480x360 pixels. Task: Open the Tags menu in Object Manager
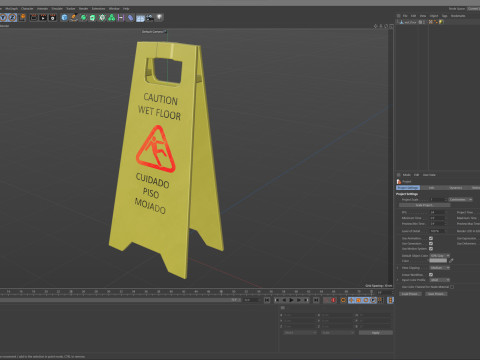[444, 16]
